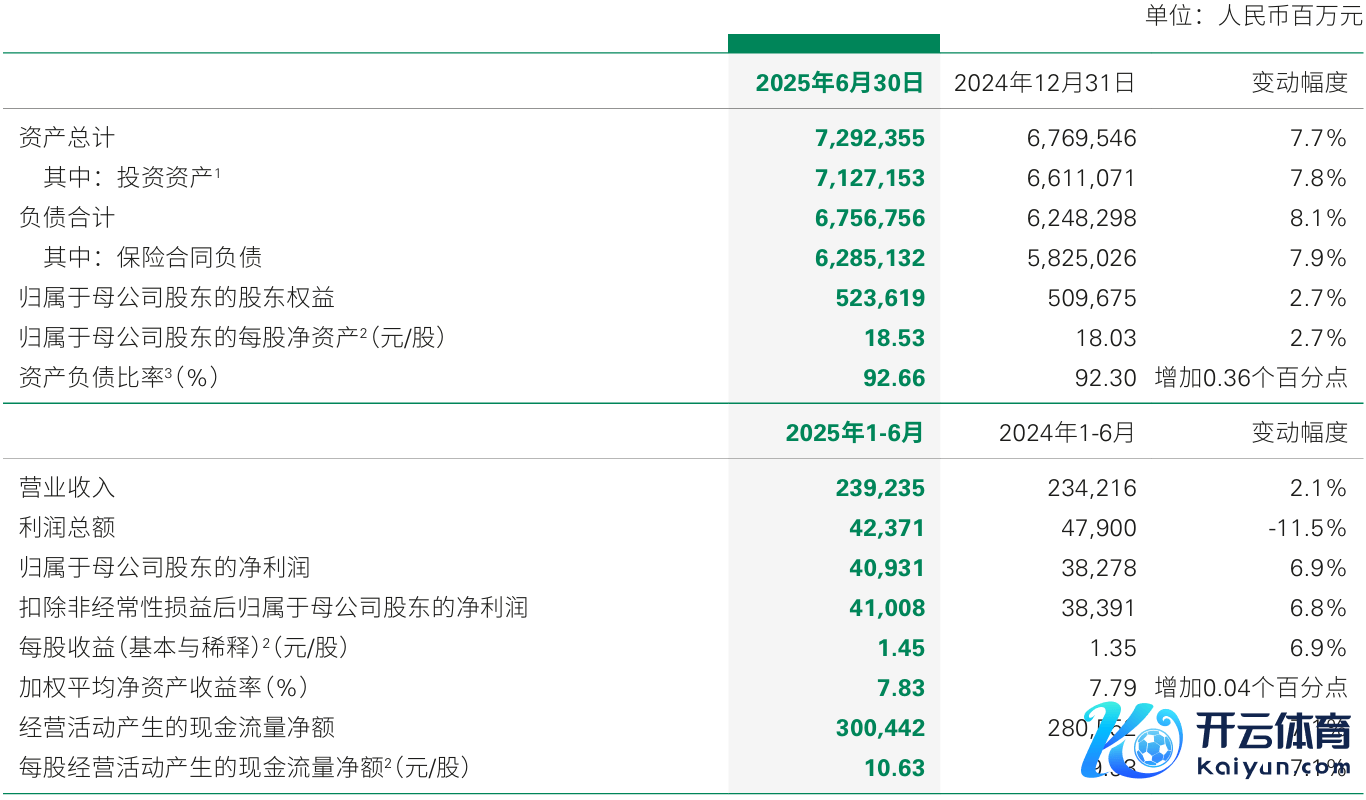Select the total assets value 7,292,355

[x=870, y=138]
